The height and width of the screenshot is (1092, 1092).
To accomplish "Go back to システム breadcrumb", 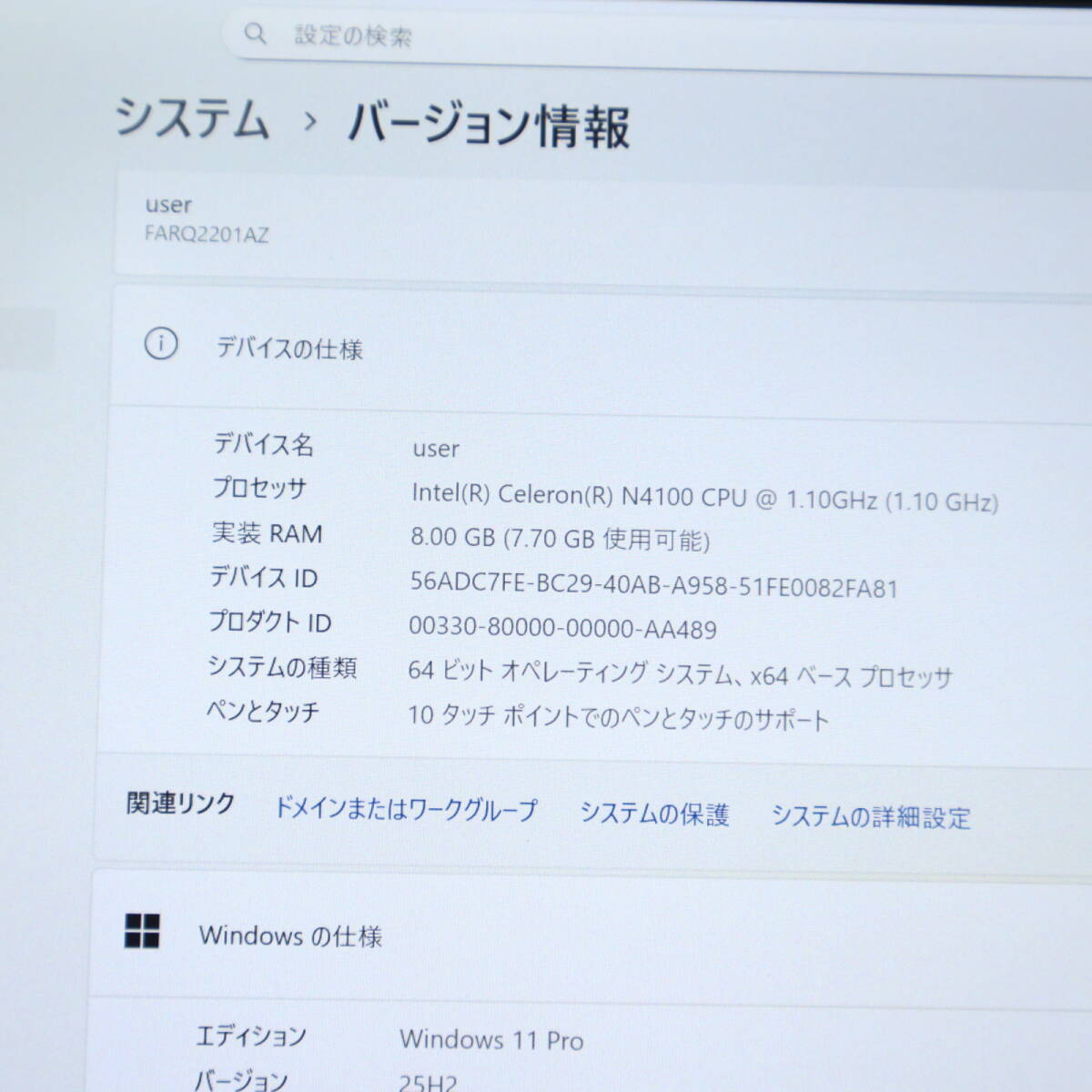I will tap(192, 119).
